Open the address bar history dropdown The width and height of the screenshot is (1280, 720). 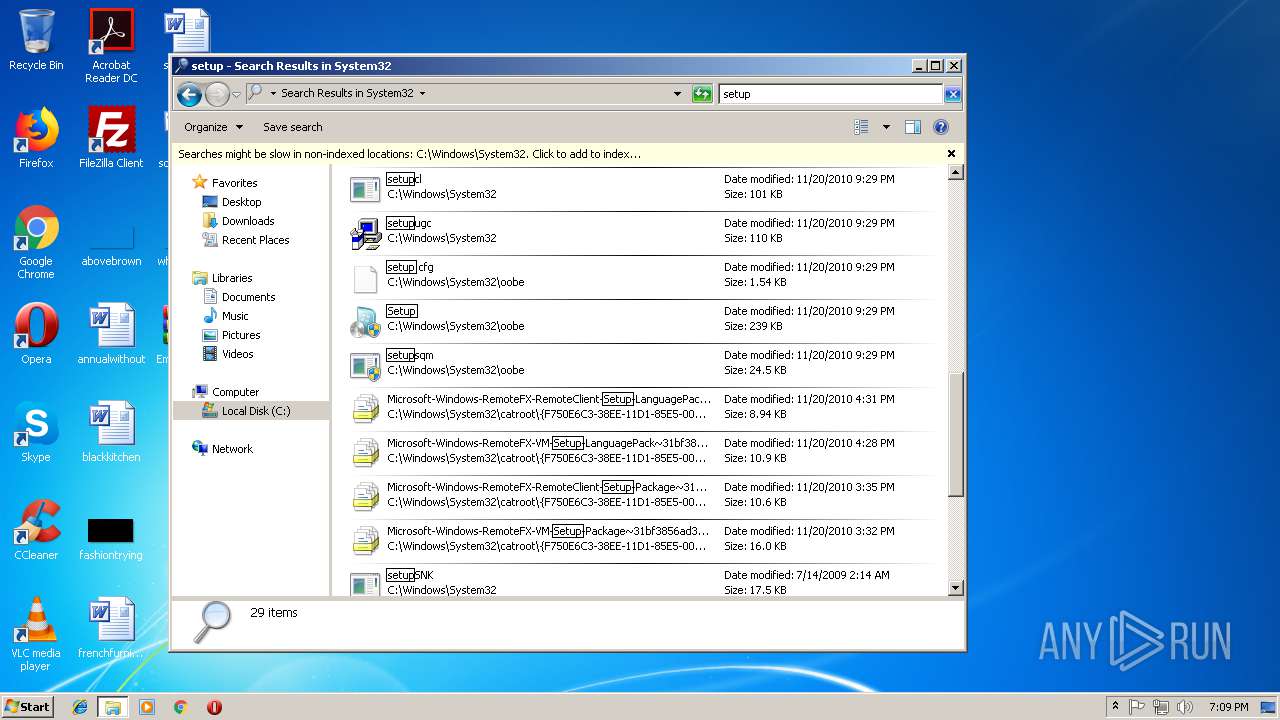[x=677, y=94]
